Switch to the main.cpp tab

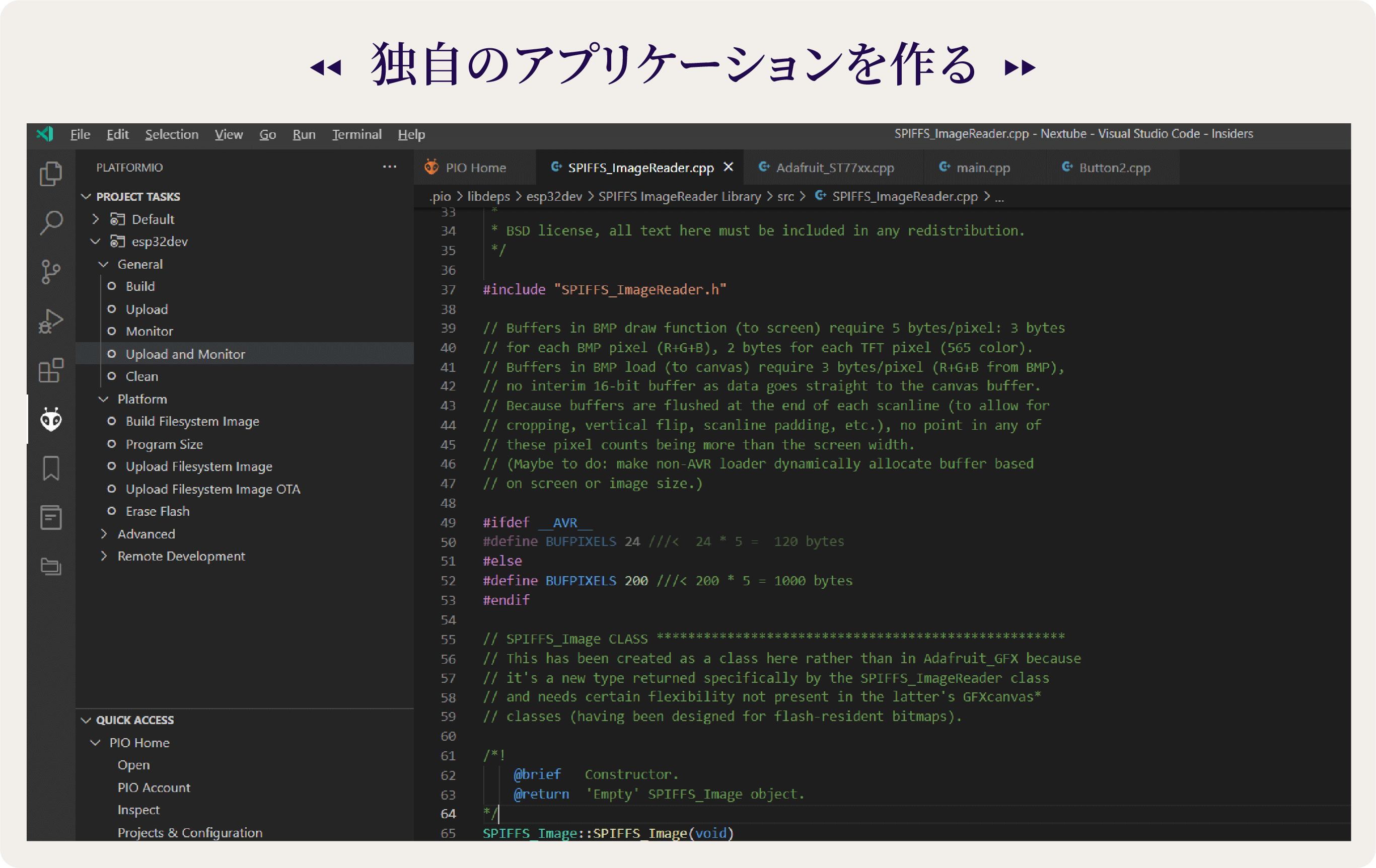point(983,168)
